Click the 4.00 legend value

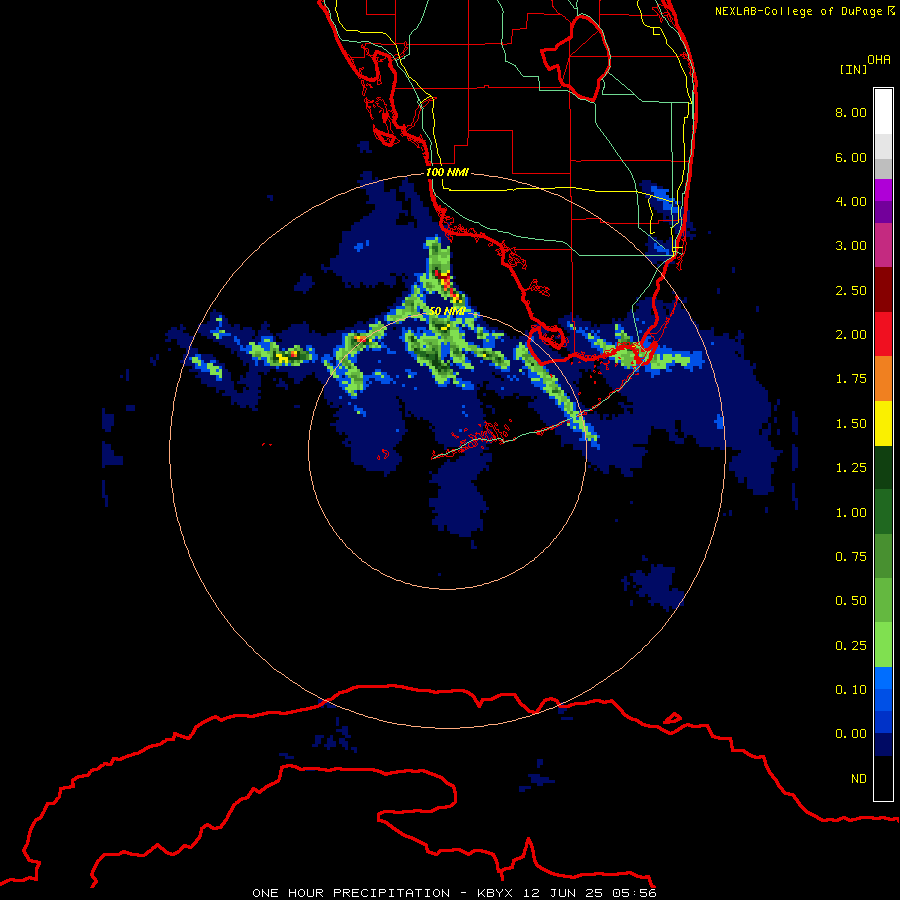pyautogui.click(x=851, y=201)
